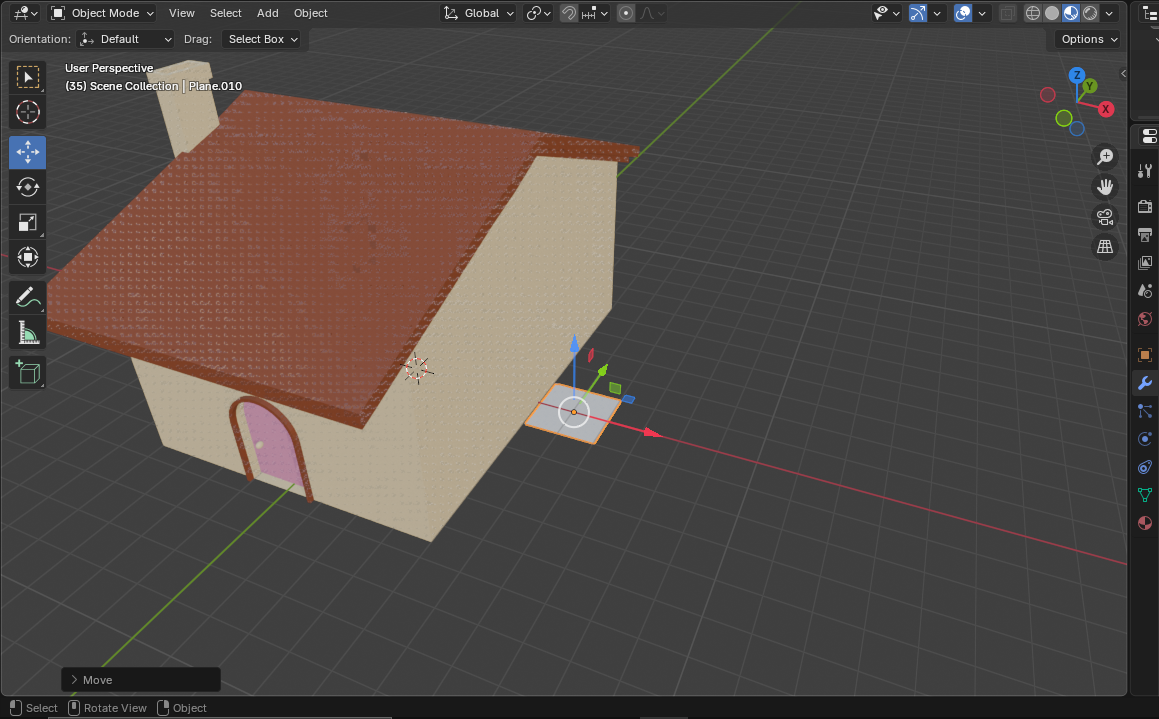Open the Object properties tab
The height and width of the screenshot is (719, 1159).
click(1145, 355)
